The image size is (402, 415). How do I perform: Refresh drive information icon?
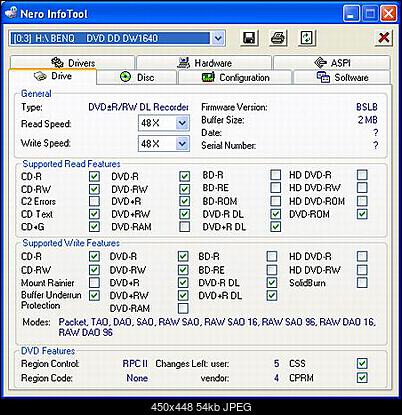tap(306, 38)
